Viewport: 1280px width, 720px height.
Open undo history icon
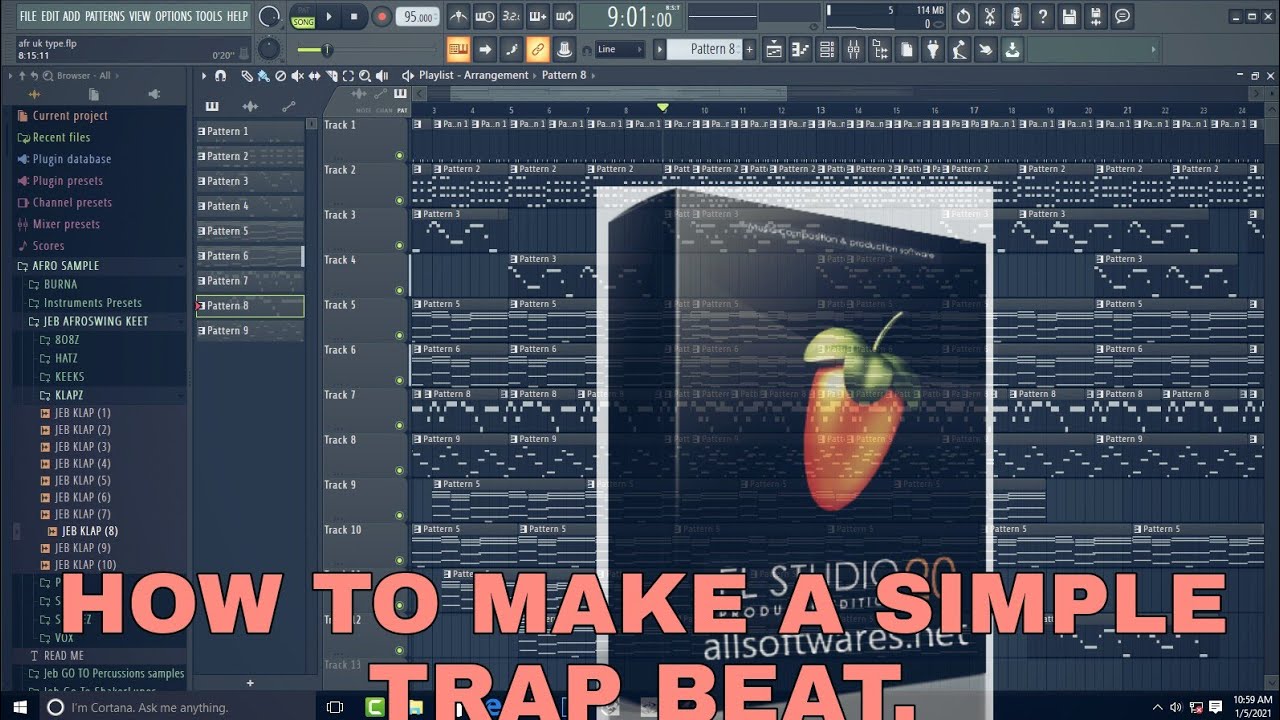(x=963, y=16)
